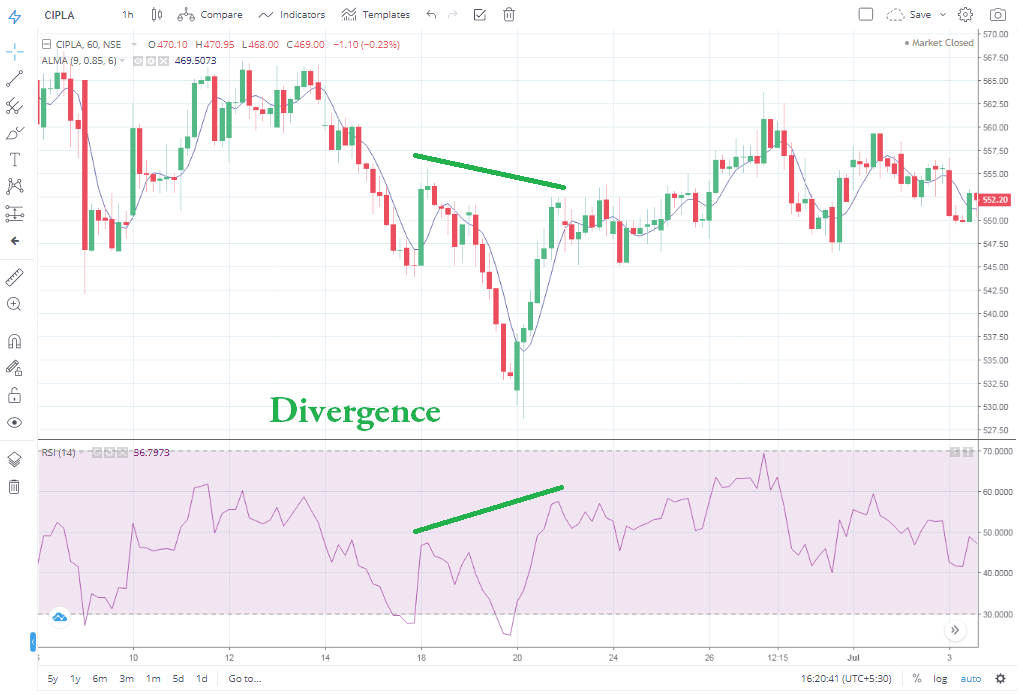
Task: Hide the ALMA indicator
Action: coord(138,61)
